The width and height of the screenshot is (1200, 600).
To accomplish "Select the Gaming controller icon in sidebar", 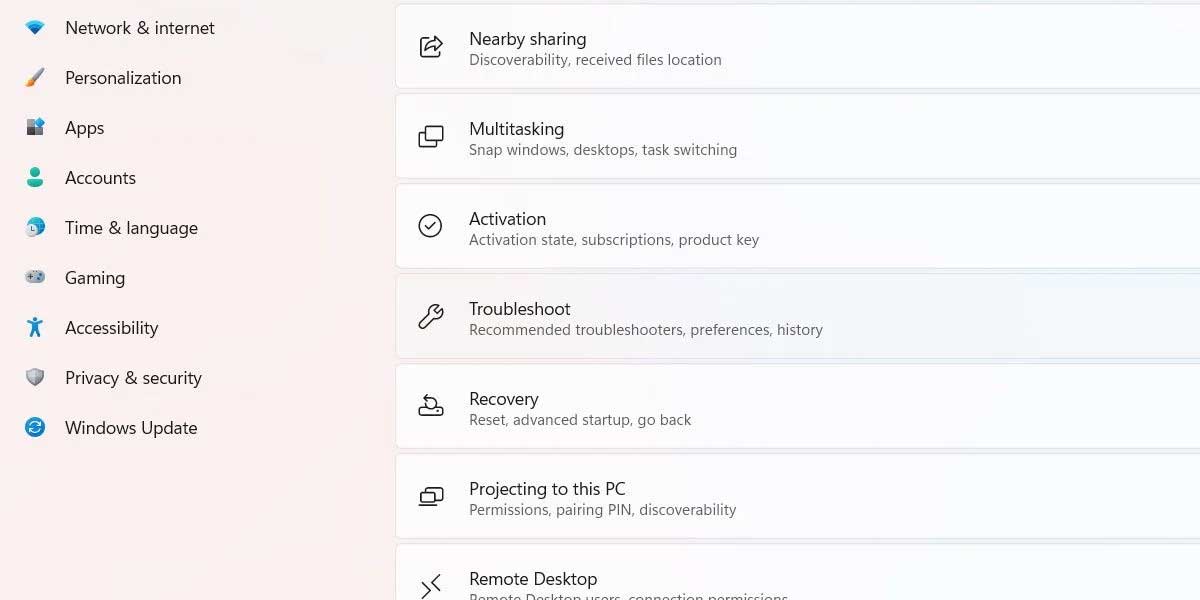I will (x=34, y=277).
